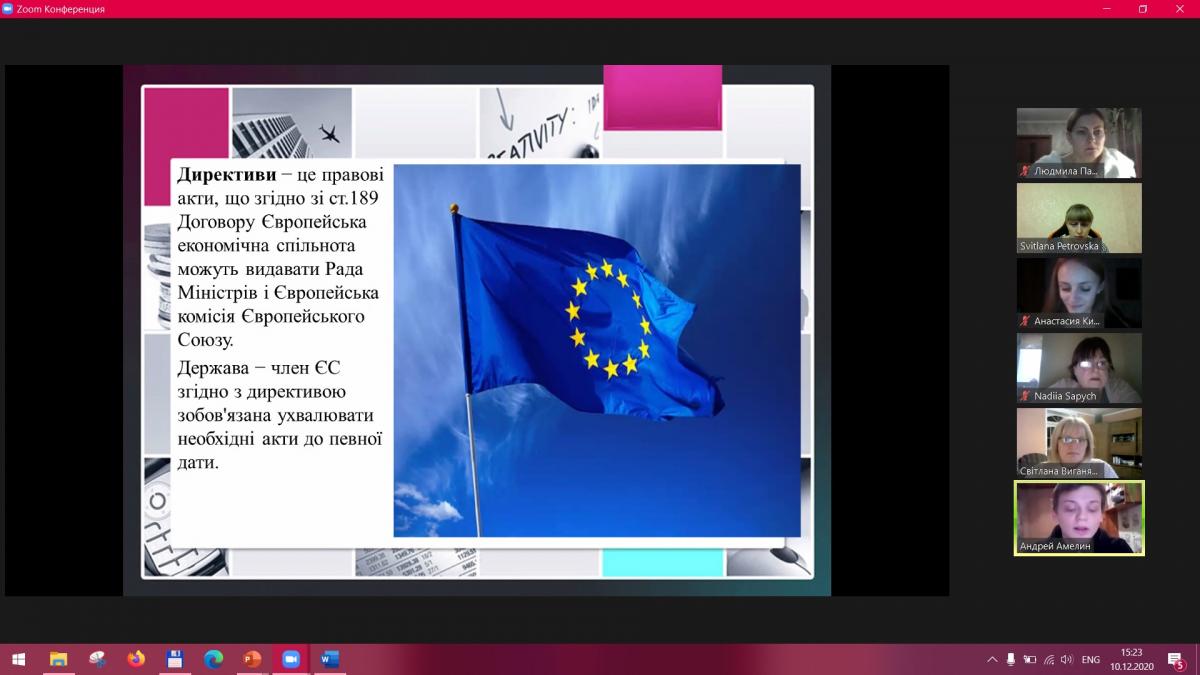Image resolution: width=1200 pixels, height=675 pixels.
Task: Click the bold word Директиви on the slide
Action: 227,175
